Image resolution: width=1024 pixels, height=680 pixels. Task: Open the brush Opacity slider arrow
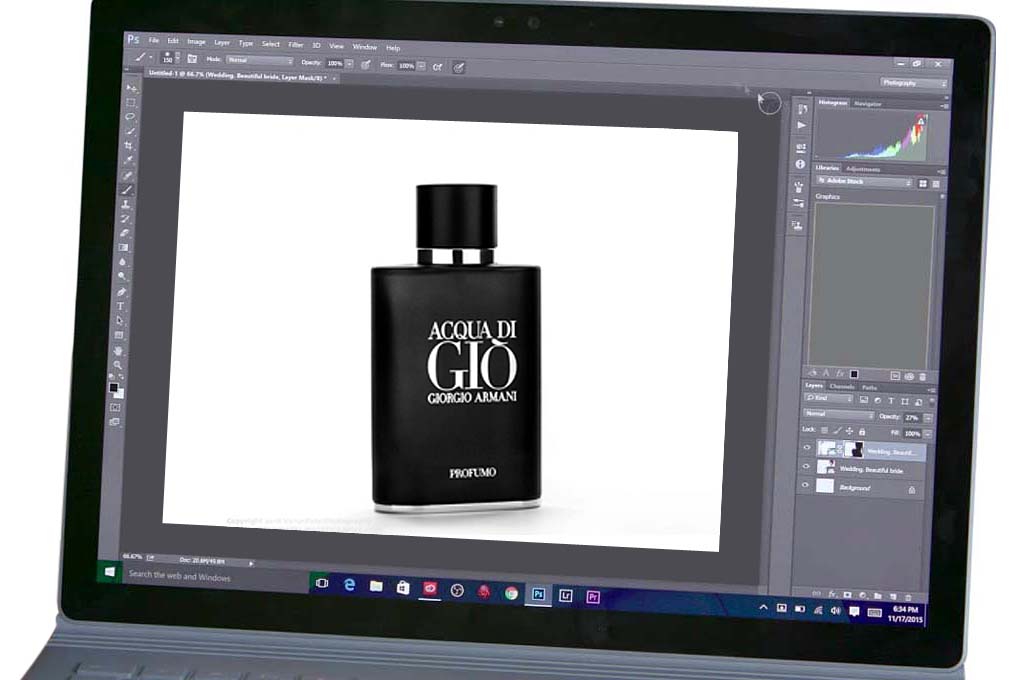pyautogui.click(x=349, y=64)
